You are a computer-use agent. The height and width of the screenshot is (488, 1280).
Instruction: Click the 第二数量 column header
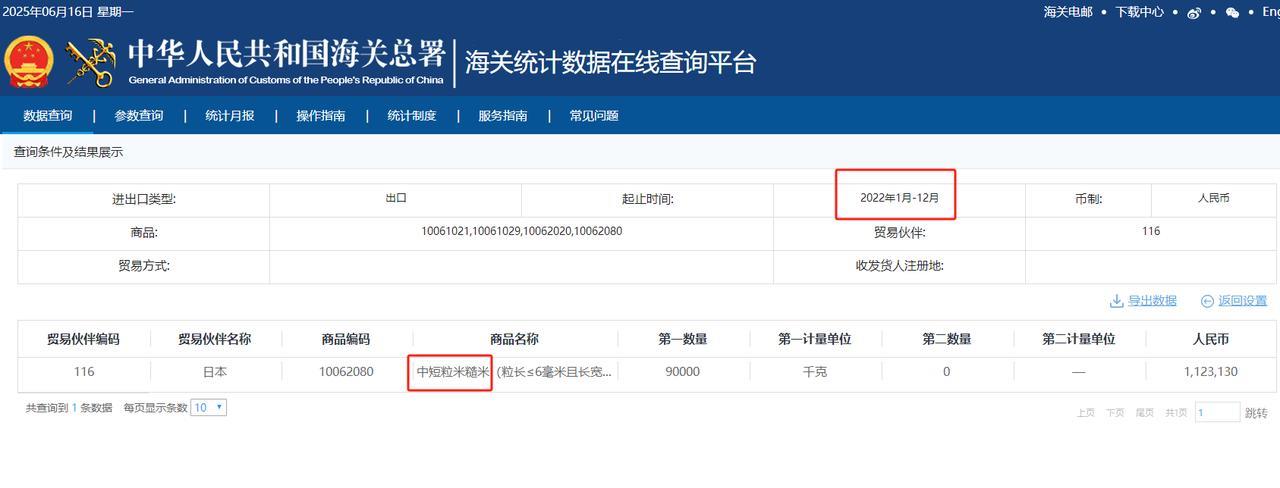tap(946, 339)
